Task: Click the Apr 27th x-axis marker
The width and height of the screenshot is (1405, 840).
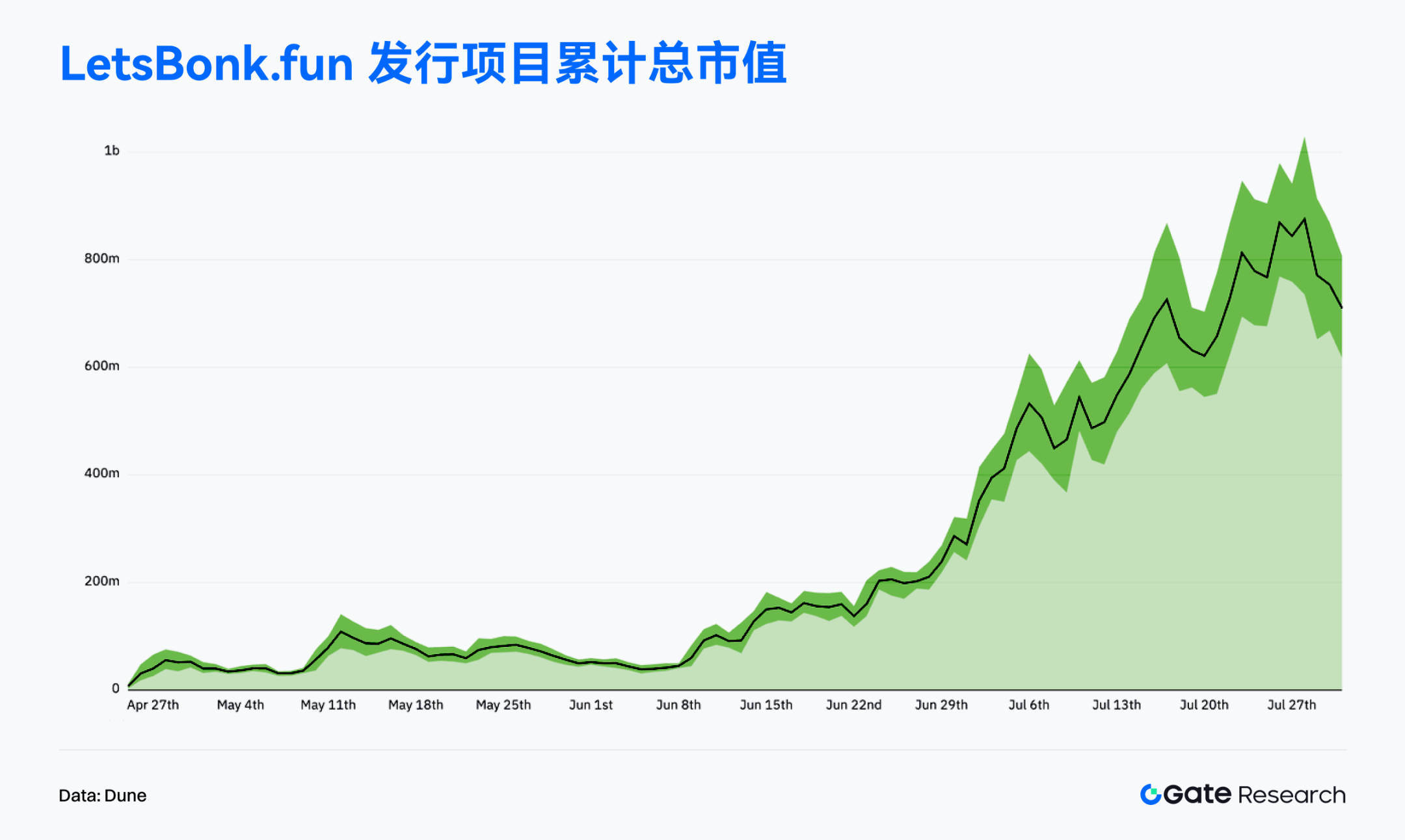Action: pos(153,705)
